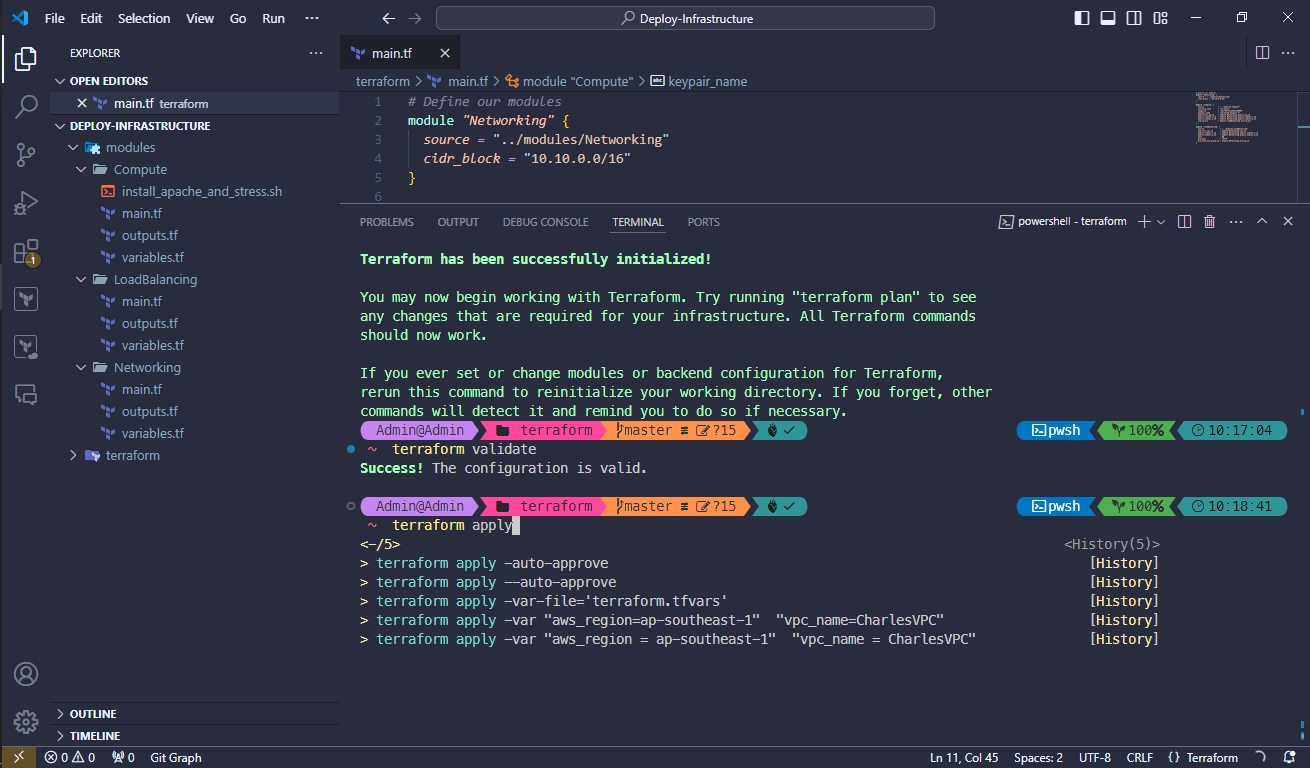Open the editor More Actions ellipsis
1310x768 pixels.
pos(1288,53)
